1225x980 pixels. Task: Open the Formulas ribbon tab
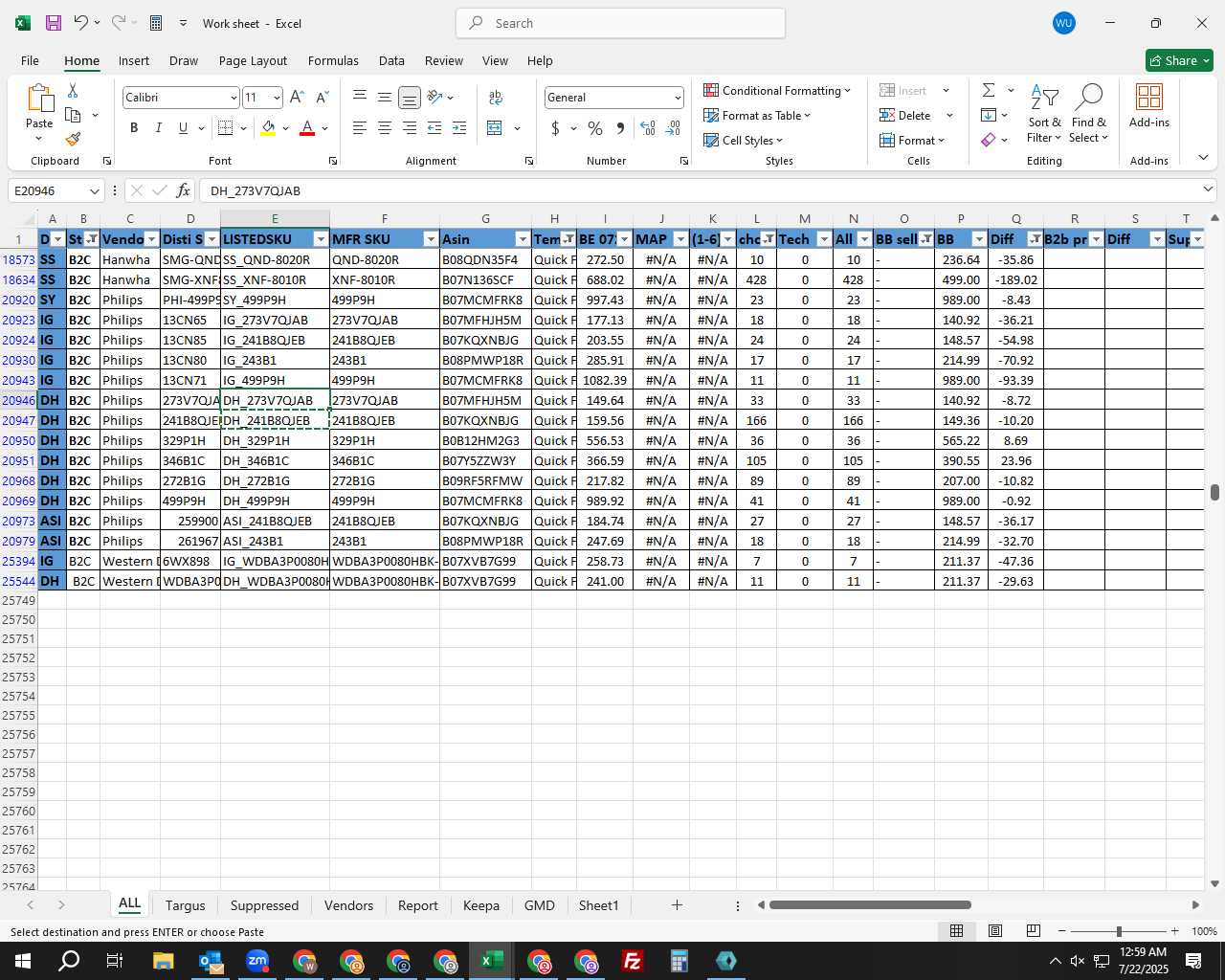point(333,60)
